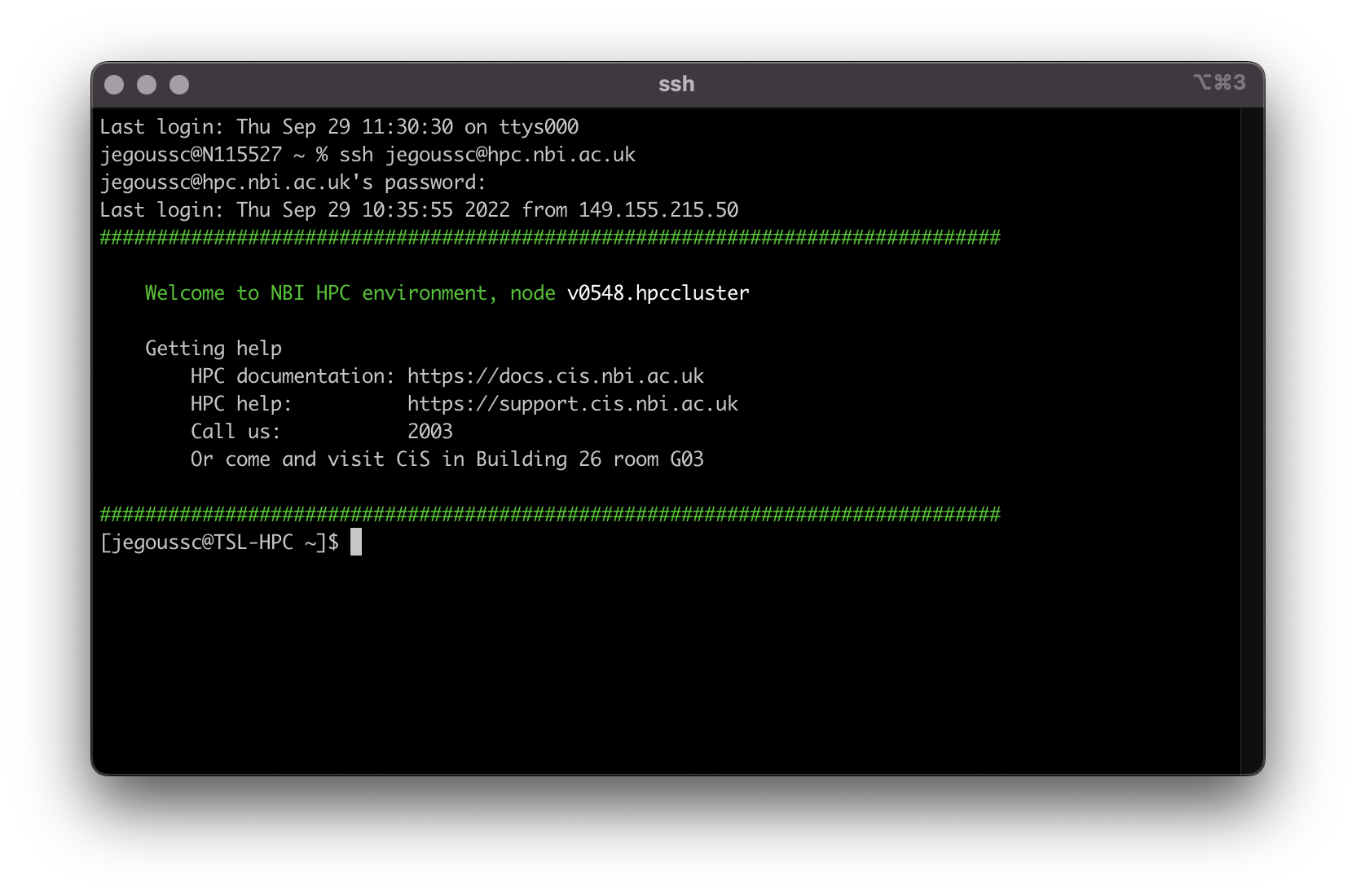Click the "Building 26 room G03" text
The width and height of the screenshot is (1356, 896).
[589, 459]
